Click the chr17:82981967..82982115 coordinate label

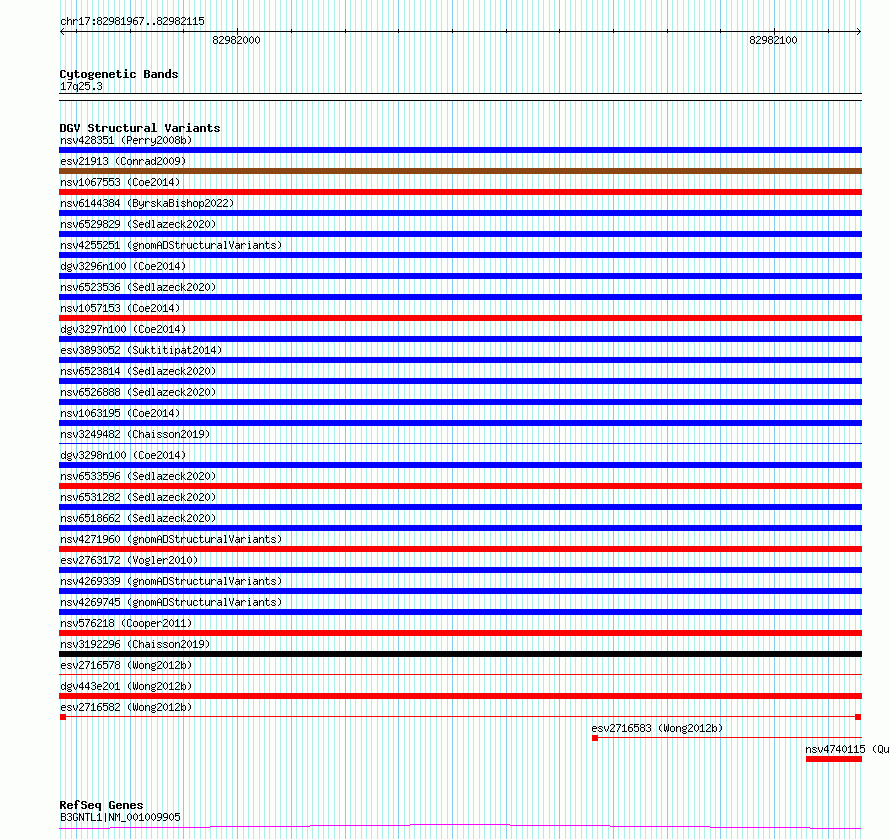click(x=132, y=22)
